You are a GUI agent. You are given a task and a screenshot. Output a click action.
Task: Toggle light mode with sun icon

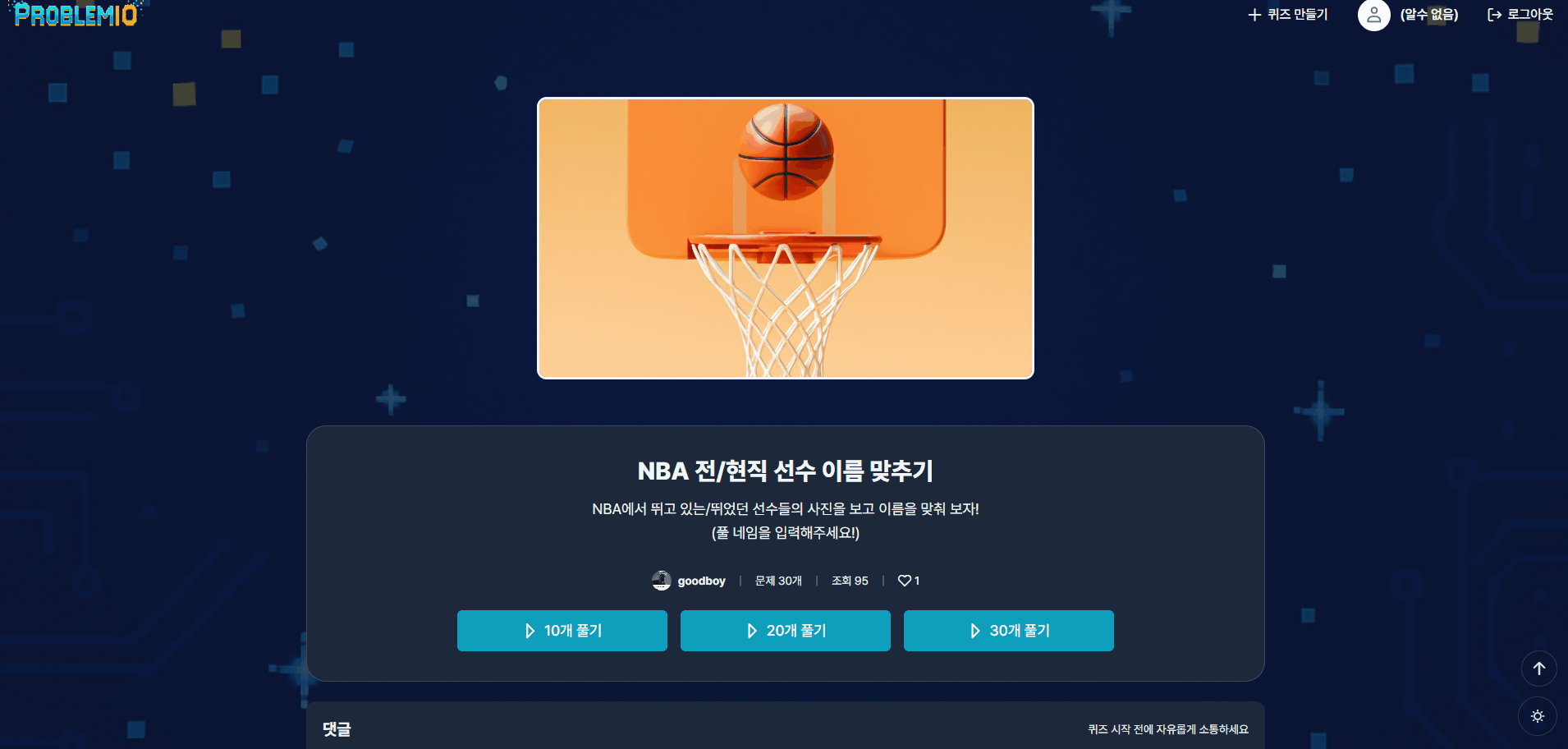tap(1538, 716)
